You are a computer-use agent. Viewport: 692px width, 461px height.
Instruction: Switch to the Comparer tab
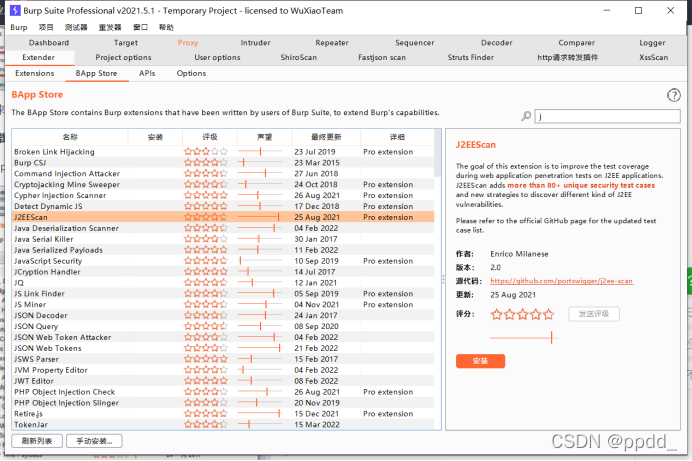pyautogui.click(x=577, y=43)
